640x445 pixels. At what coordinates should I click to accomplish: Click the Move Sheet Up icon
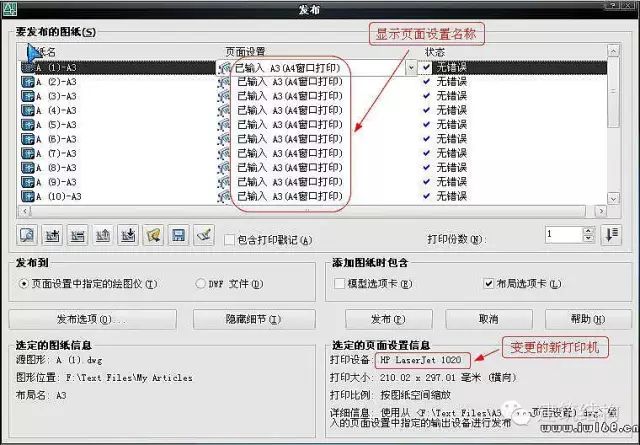pyautogui.click(x=102, y=235)
